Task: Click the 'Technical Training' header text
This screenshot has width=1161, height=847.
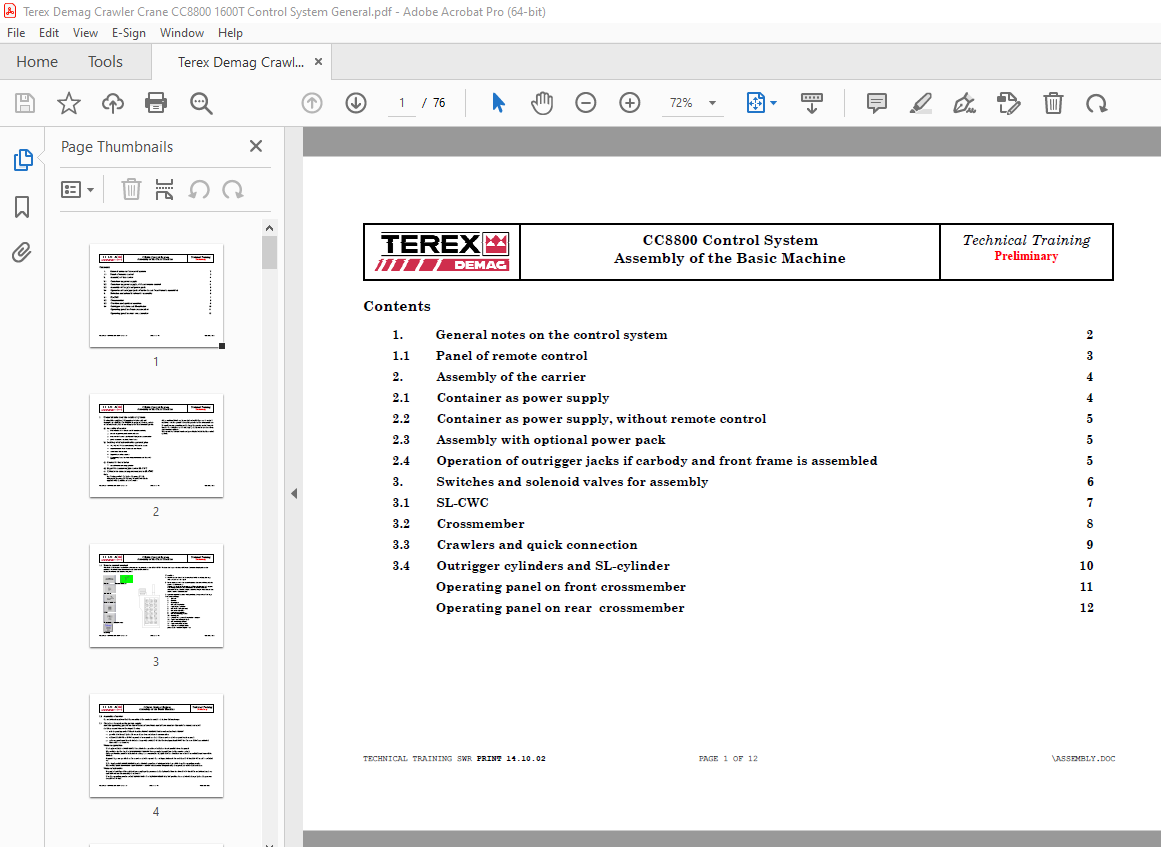Action: (1026, 240)
